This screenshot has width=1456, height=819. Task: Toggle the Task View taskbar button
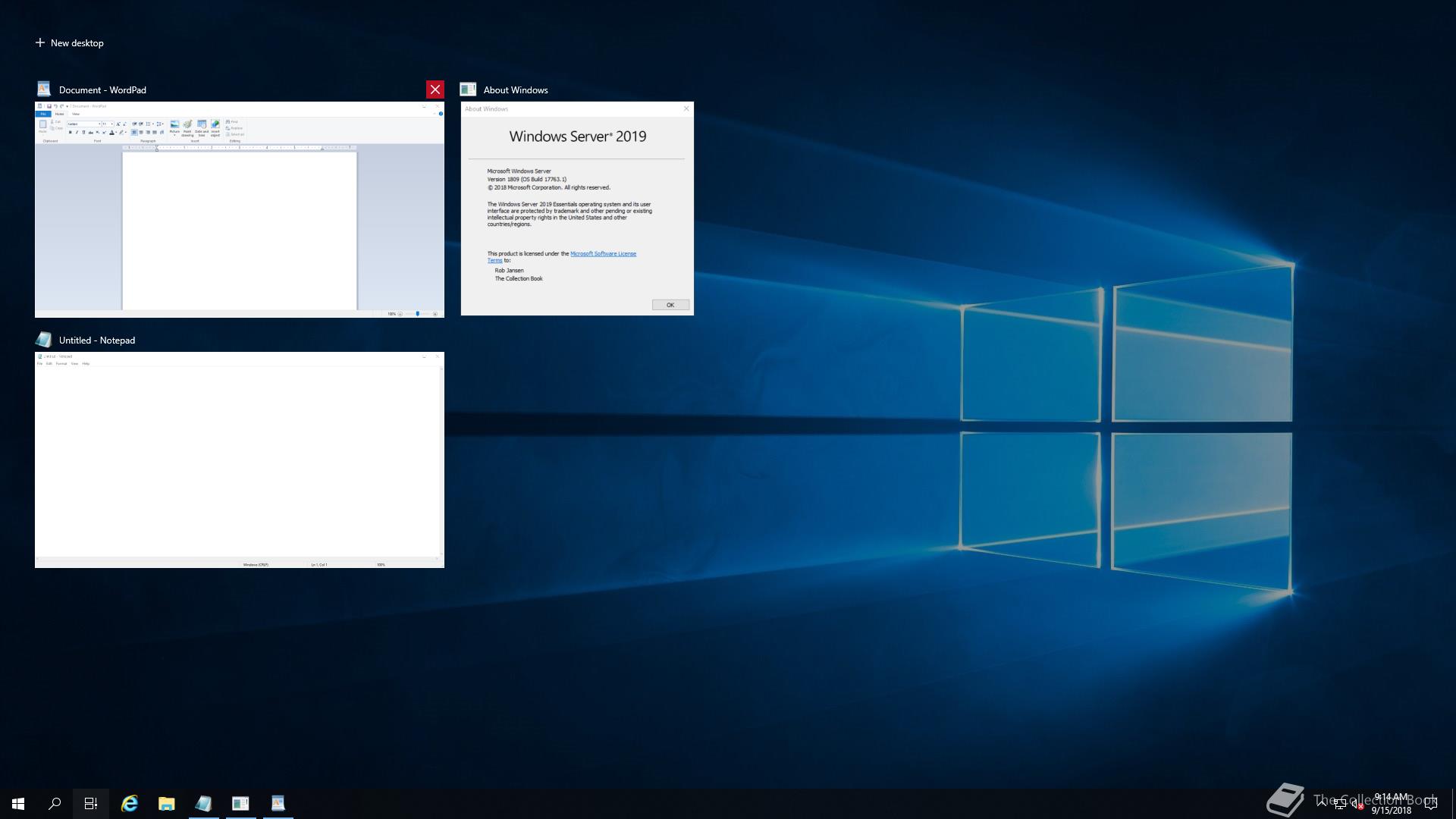[91, 804]
